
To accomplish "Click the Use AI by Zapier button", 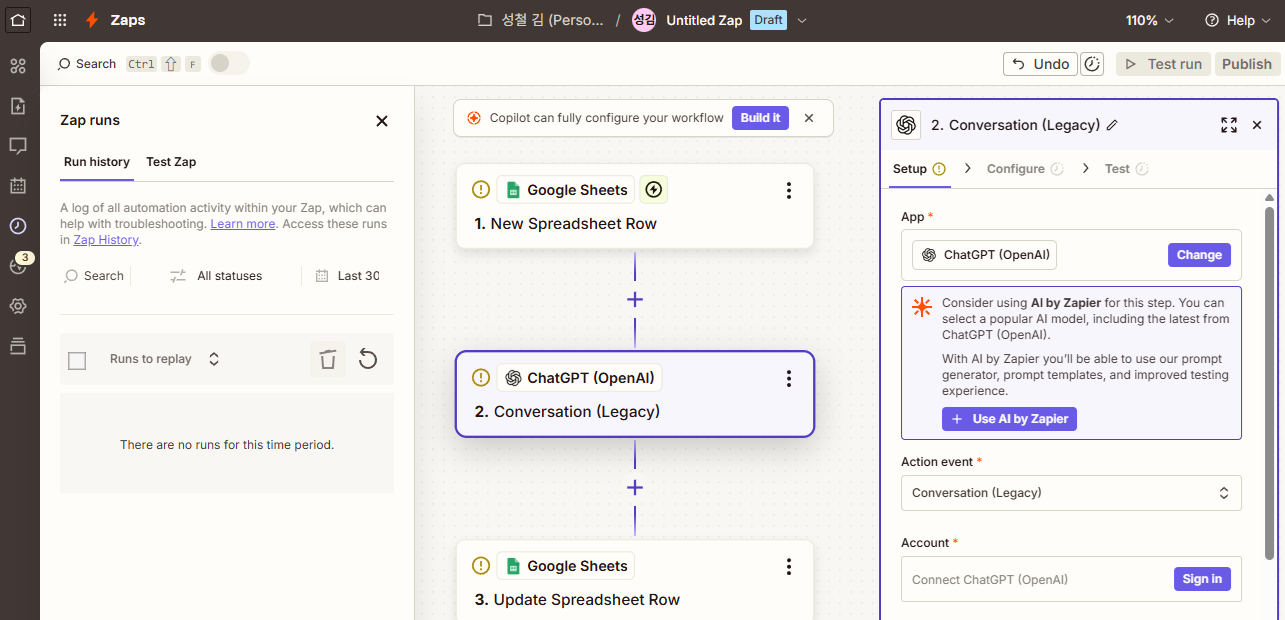I will (x=1009, y=419).
